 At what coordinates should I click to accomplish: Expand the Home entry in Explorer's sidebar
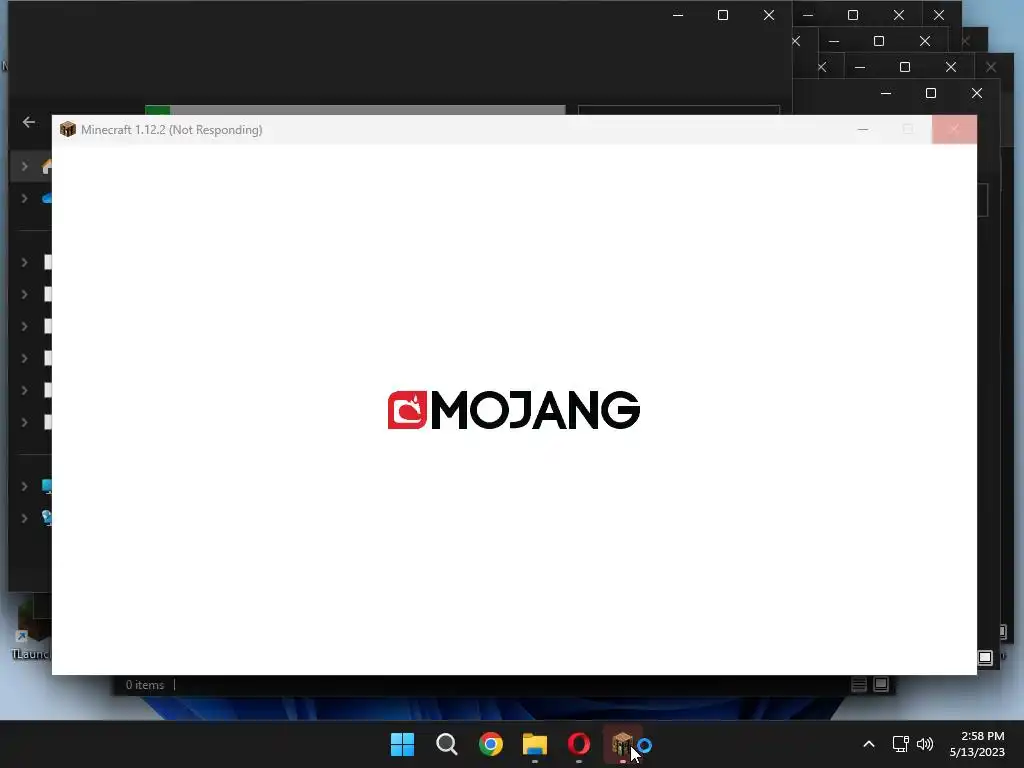click(24, 167)
